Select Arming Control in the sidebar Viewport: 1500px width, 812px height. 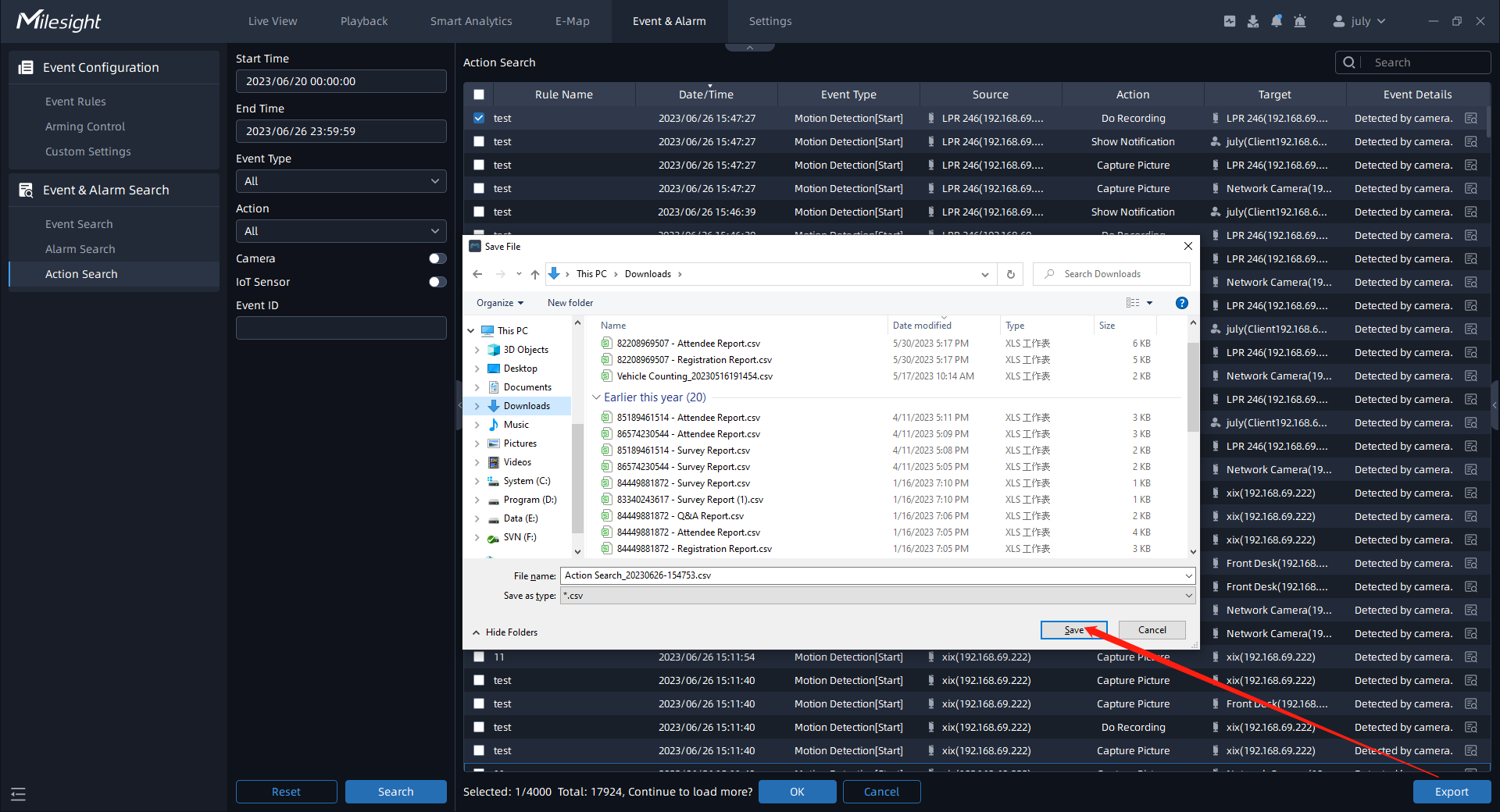click(x=85, y=126)
